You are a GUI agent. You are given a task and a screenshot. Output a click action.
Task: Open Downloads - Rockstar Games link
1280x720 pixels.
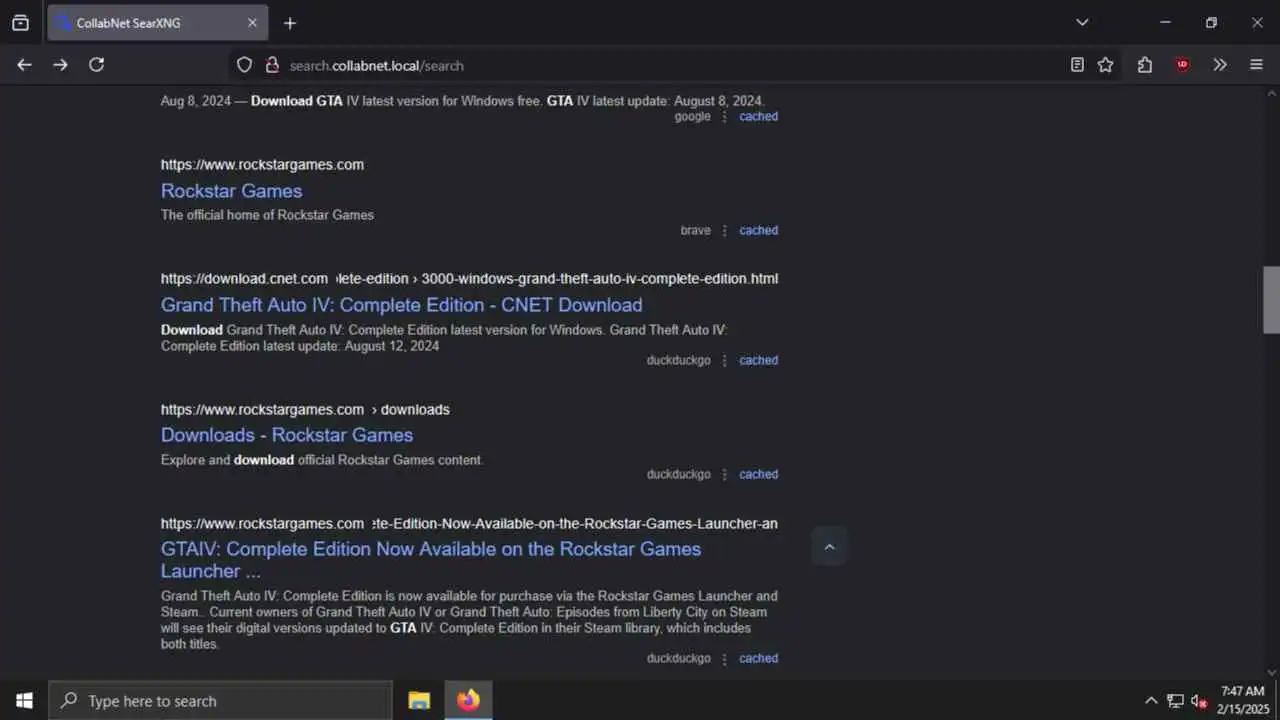tap(287, 435)
